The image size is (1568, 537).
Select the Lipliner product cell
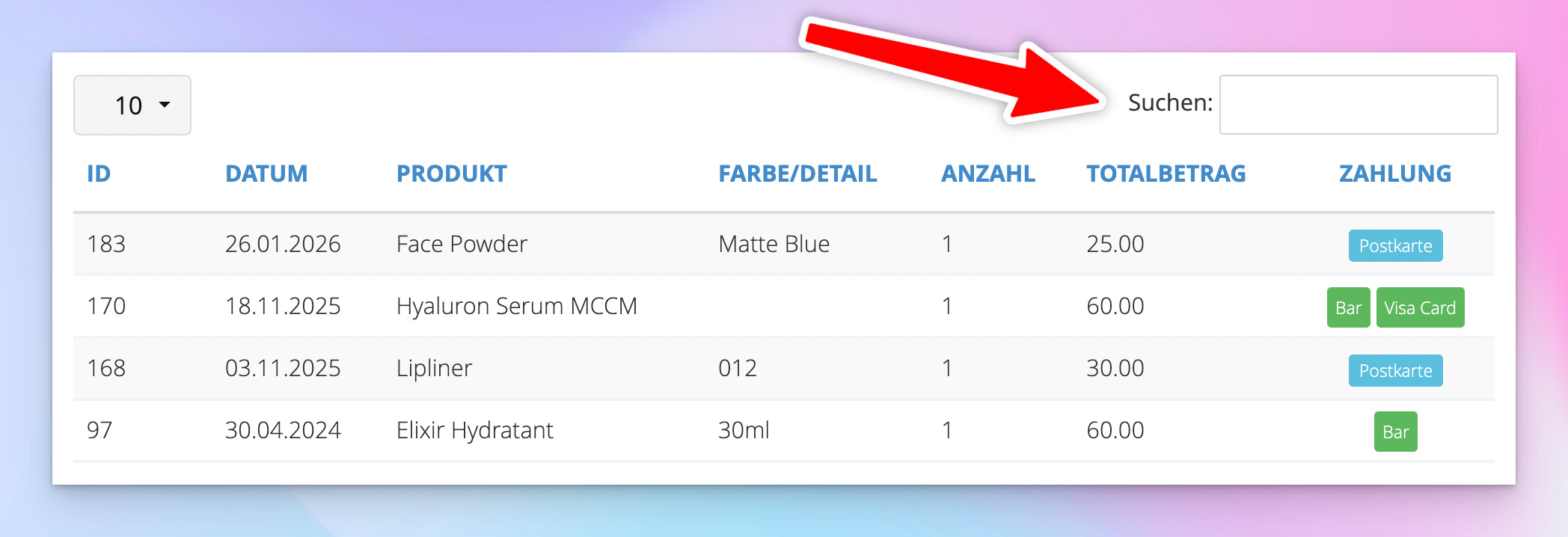click(x=434, y=368)
